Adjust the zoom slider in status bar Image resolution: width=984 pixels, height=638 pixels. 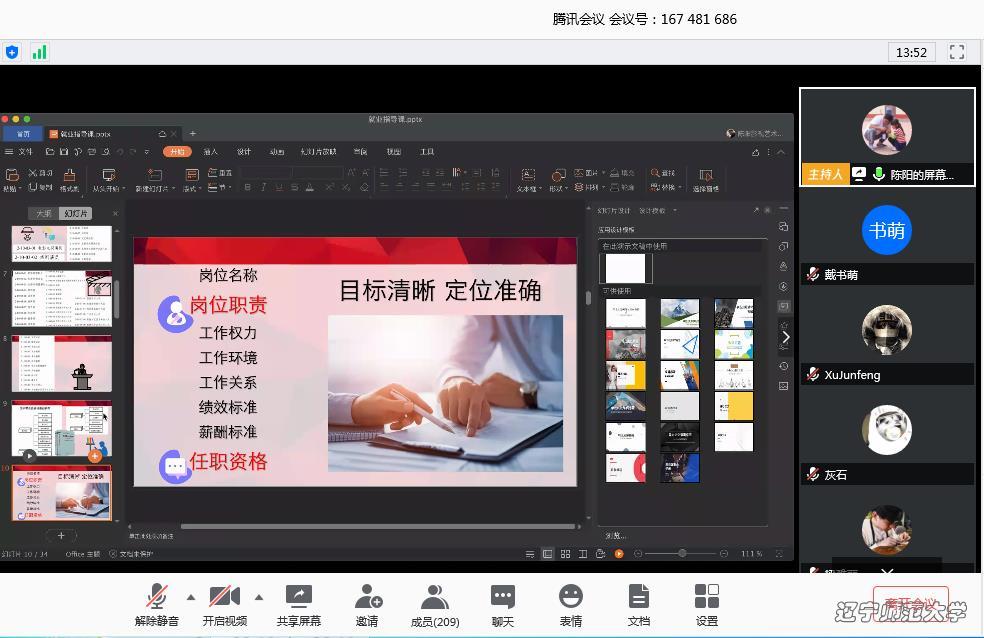[682, 554]
